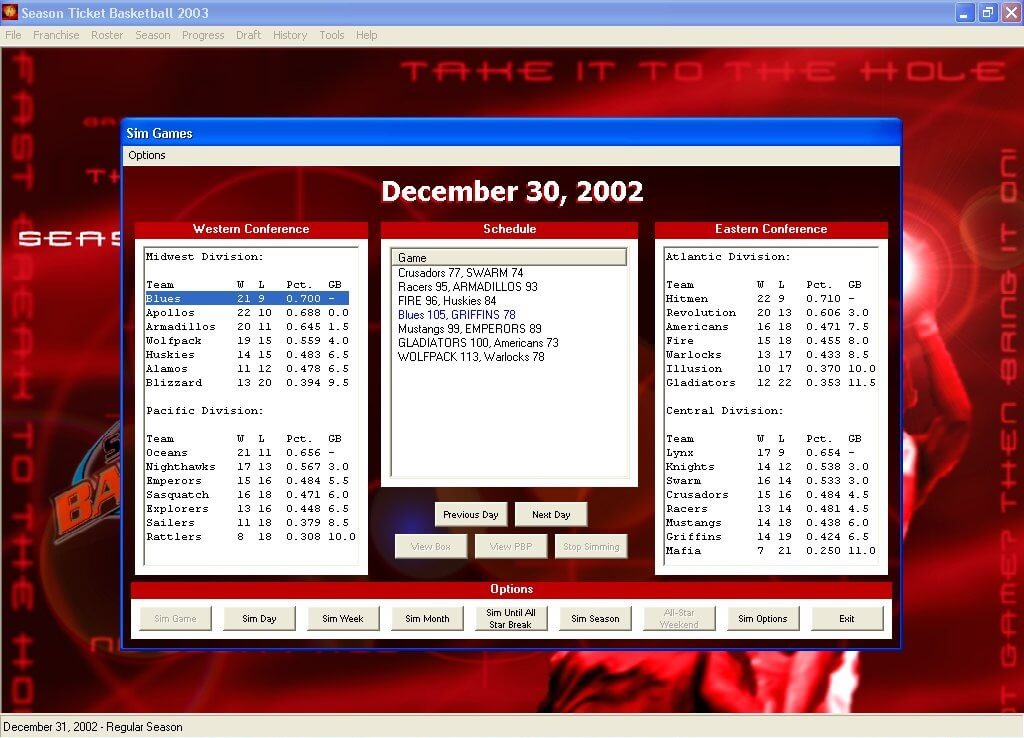Select game Crusadors 77, SWARM 74
This screenshot has width=1024, height=738.
click(460, 273)
